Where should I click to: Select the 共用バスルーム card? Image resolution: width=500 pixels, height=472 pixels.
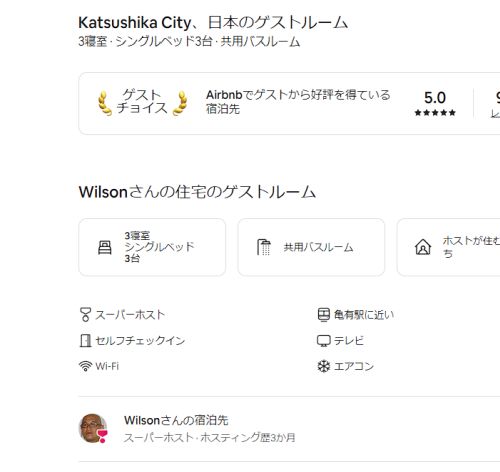pyautogui.click(x=311, y=247)
